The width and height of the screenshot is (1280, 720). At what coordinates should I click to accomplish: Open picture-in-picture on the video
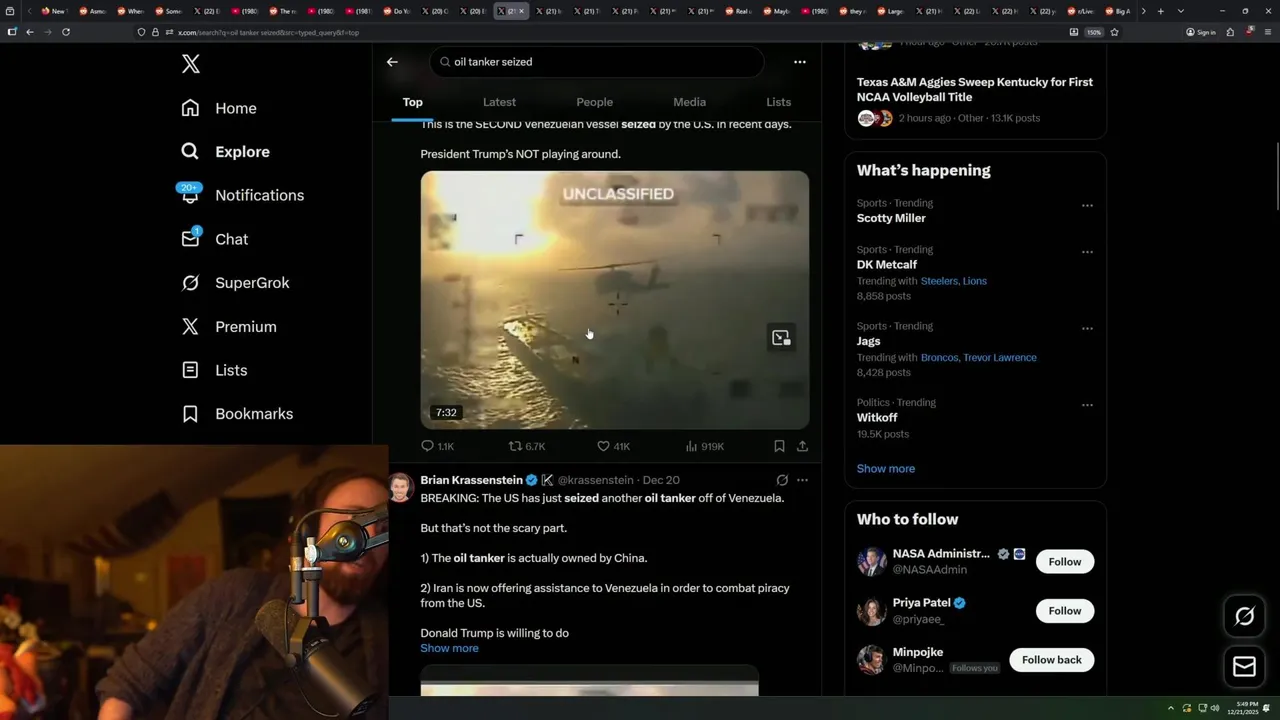781,338
